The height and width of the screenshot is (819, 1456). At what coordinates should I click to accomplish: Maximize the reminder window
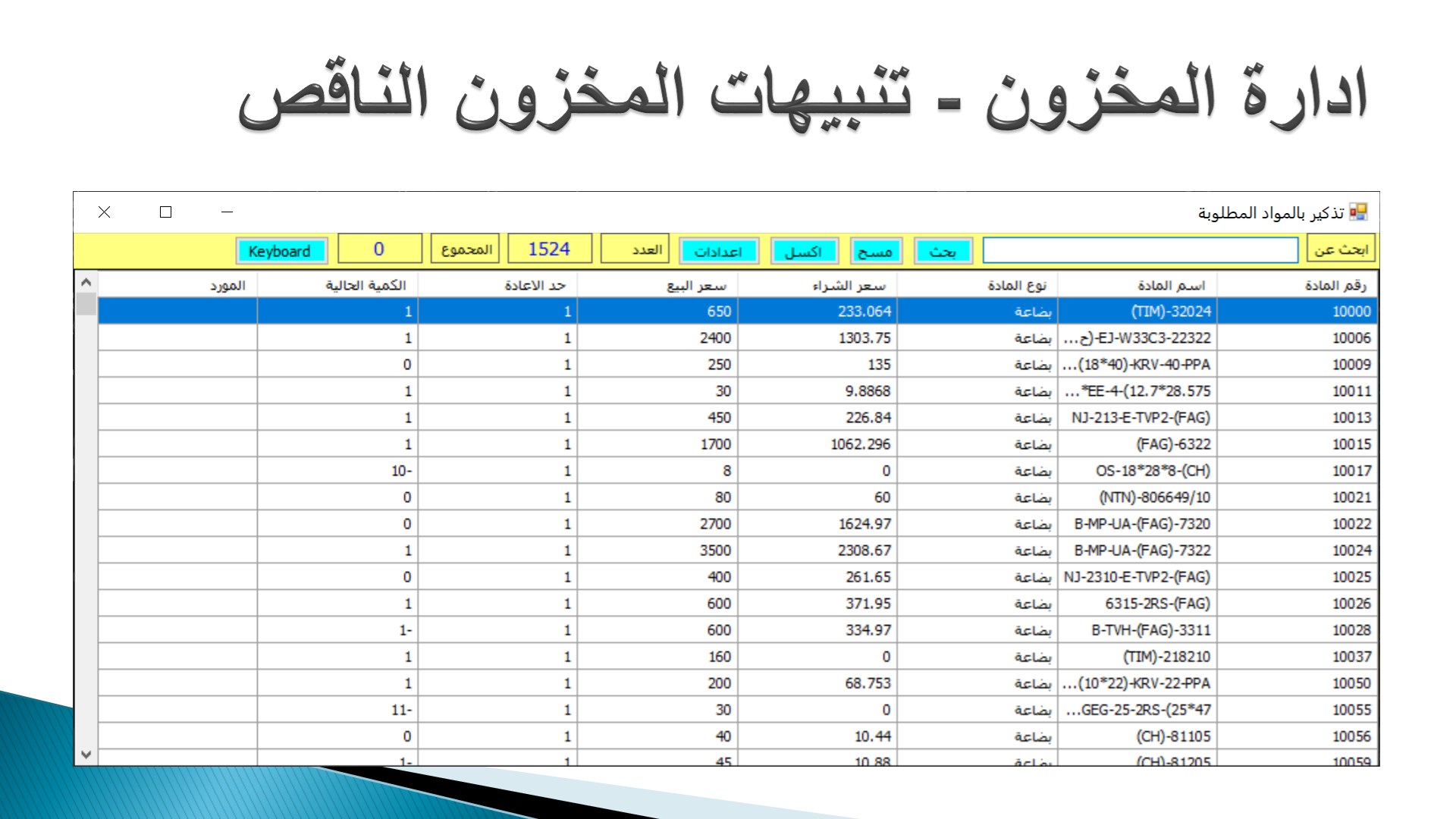pyautogui.click(x=165, y=212)
